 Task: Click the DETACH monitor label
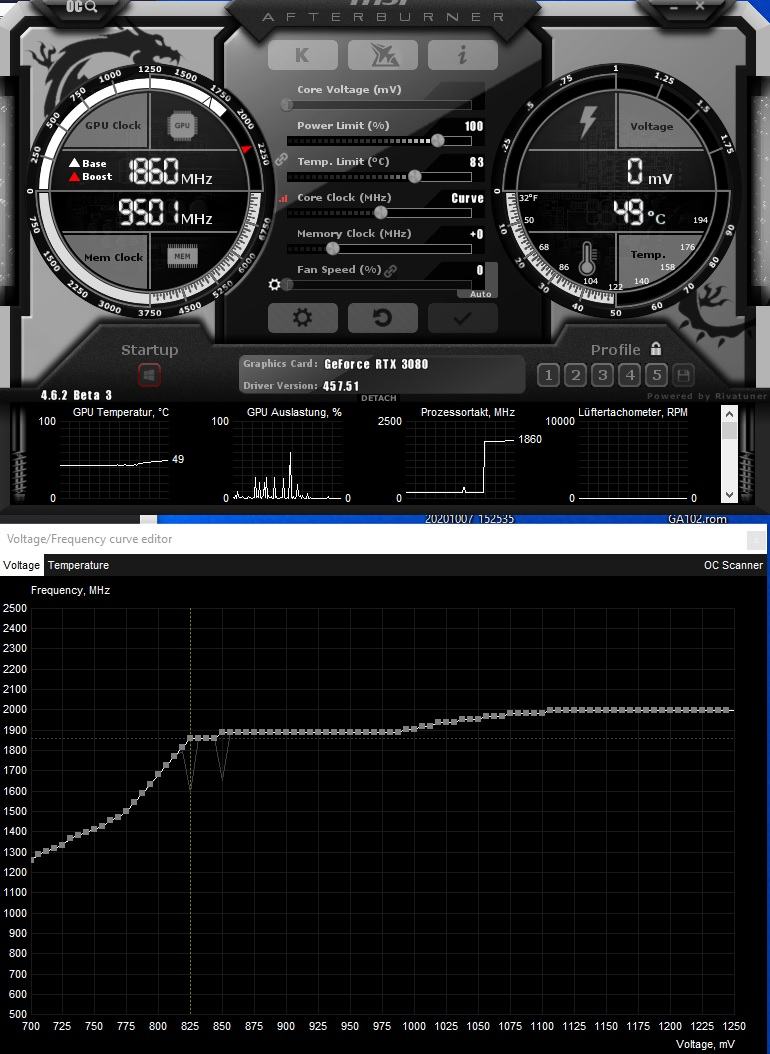378,398
